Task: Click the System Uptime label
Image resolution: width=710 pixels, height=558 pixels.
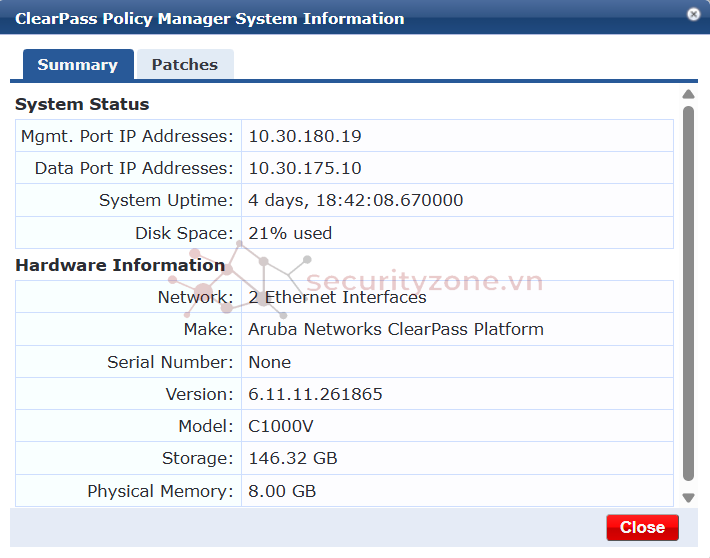Action: (x=166, y=201)
